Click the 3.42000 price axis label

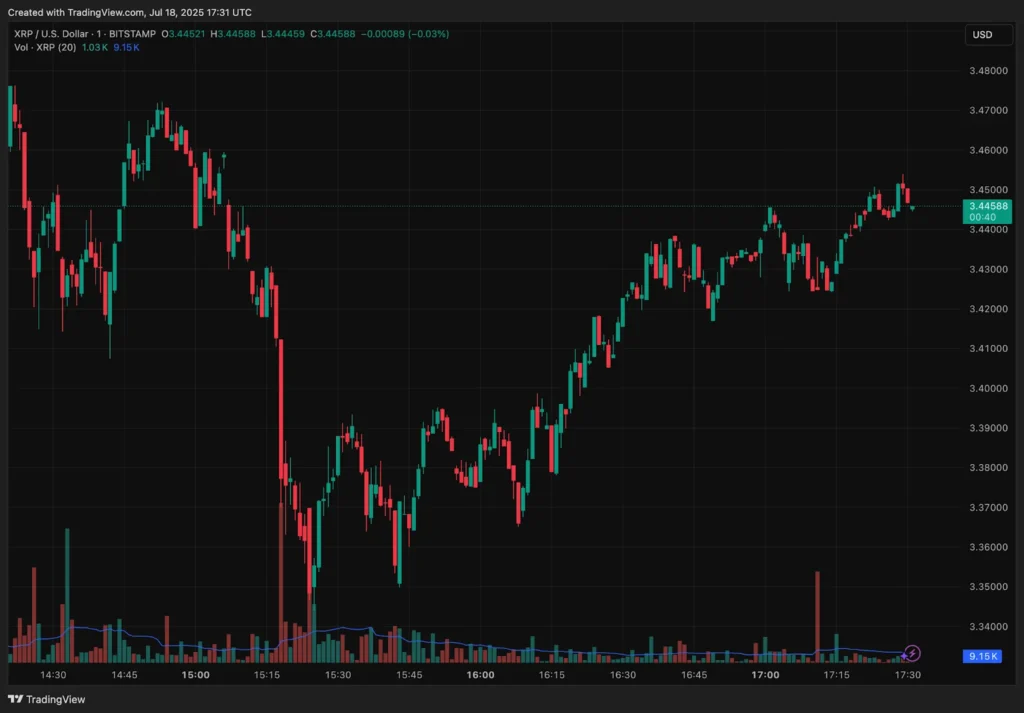click(988, 309)
